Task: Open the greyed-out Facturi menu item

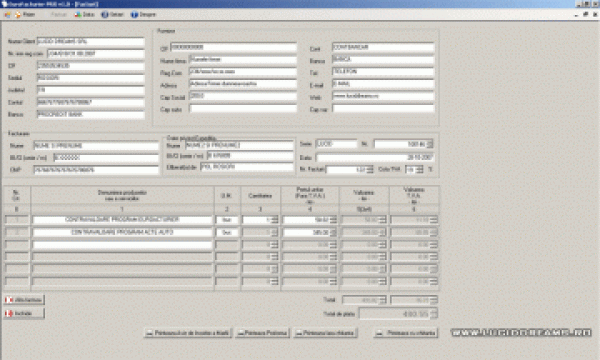Action: click(59, 15)
